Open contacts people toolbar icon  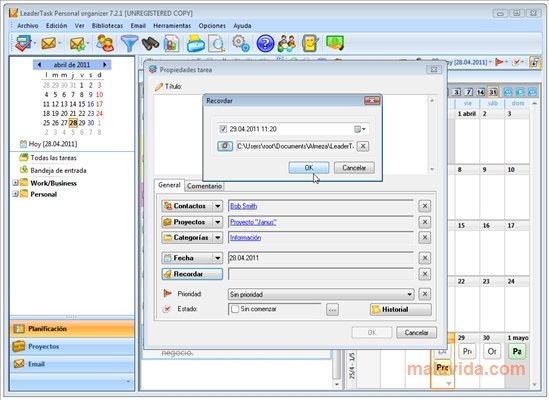click(x=105, y=43)
